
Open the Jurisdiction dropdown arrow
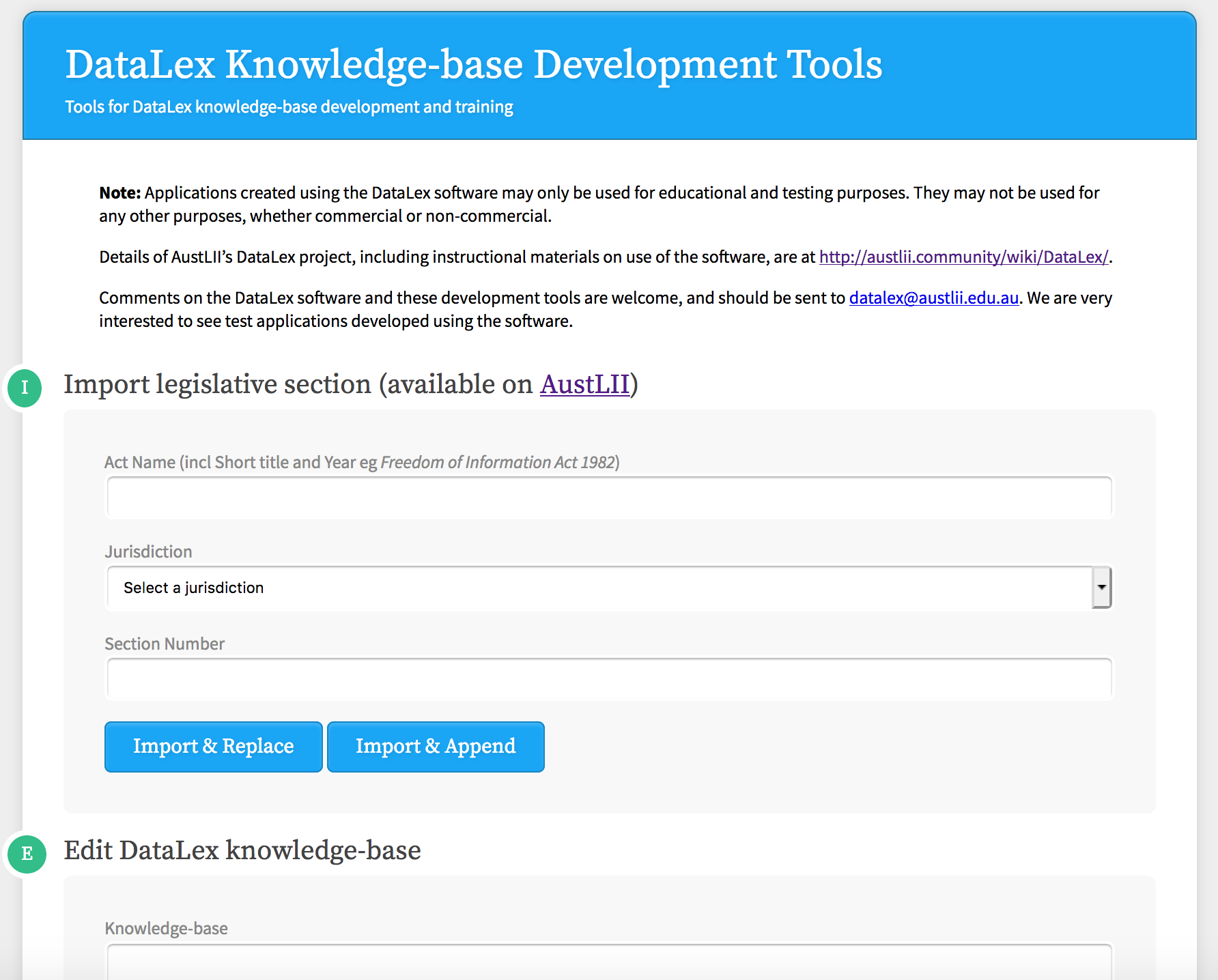(1101, 587)
